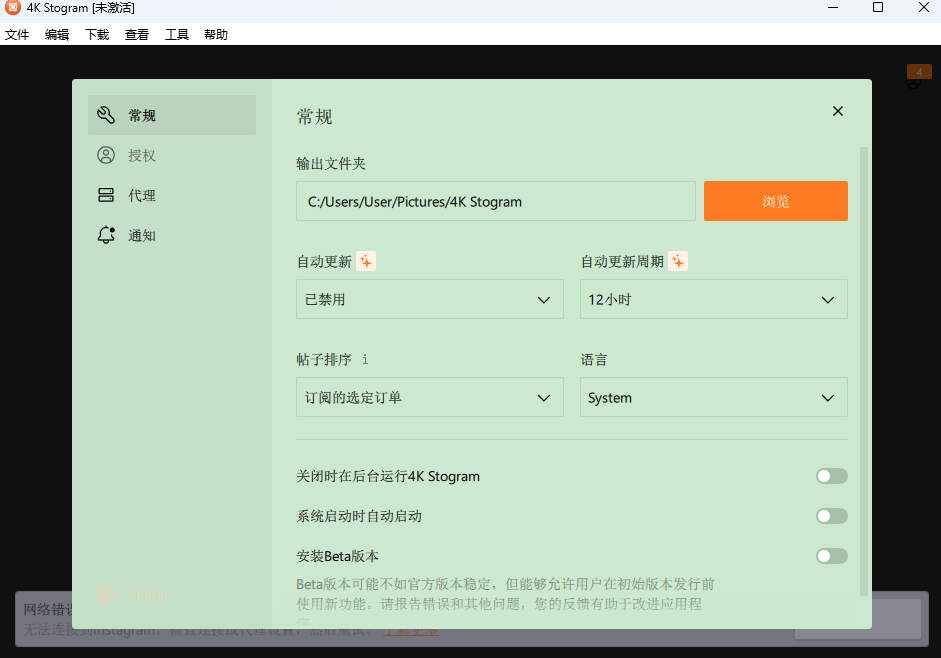Screen dimensions: 941x658
Task: Click the sparkle icon next to 自动更新周期
Action: click(678, 261)
